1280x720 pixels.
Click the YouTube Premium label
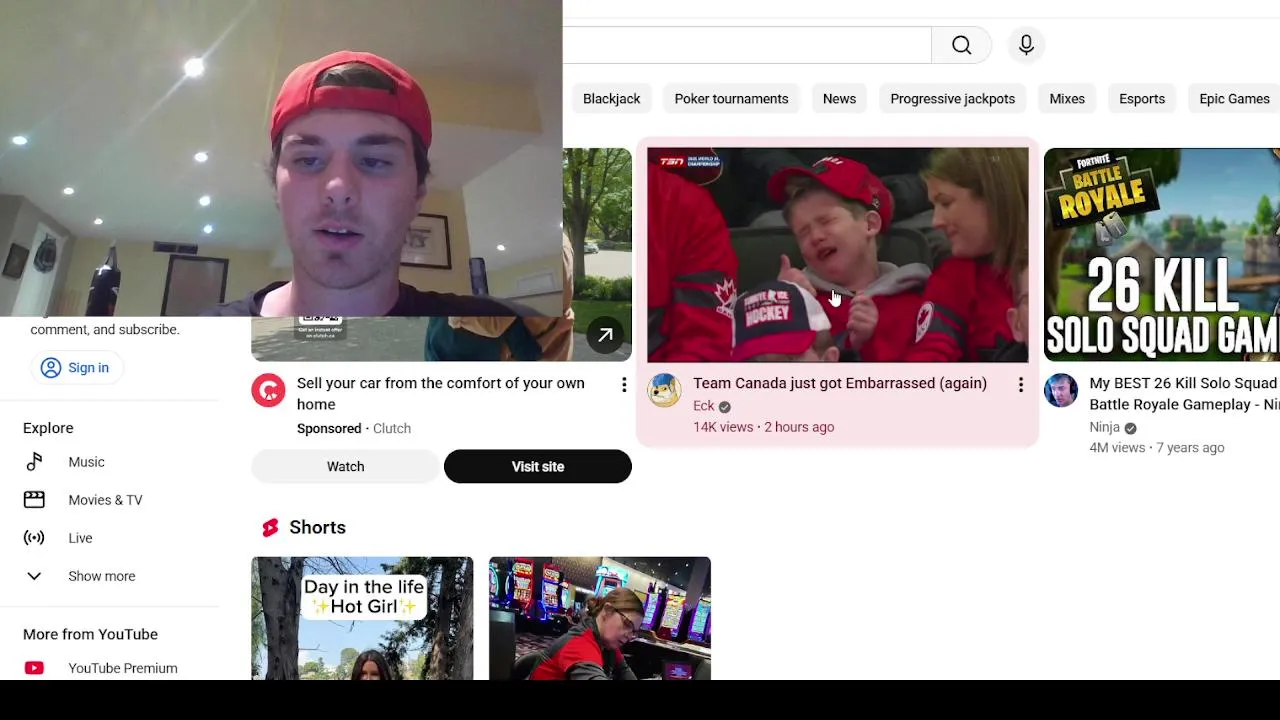tap(123, 668)
